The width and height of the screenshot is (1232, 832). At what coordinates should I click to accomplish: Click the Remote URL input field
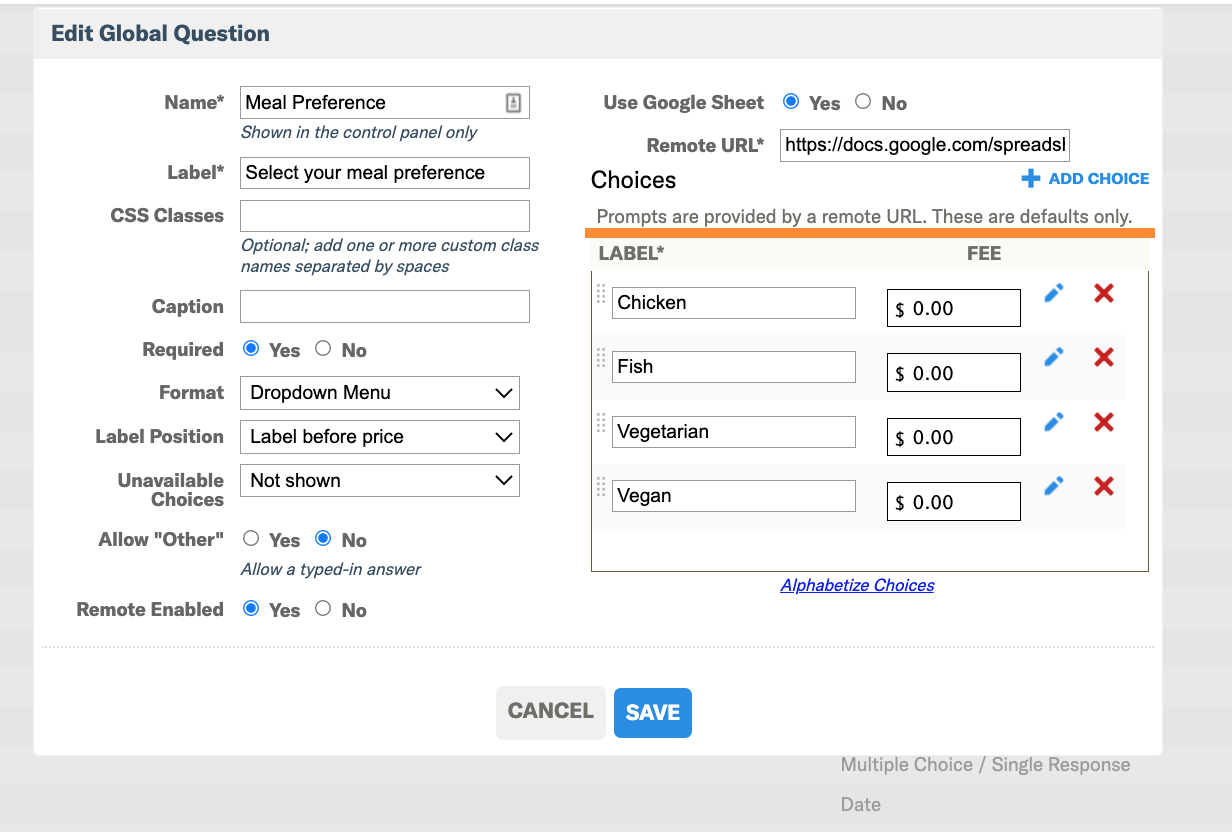(x=926, y=145)
